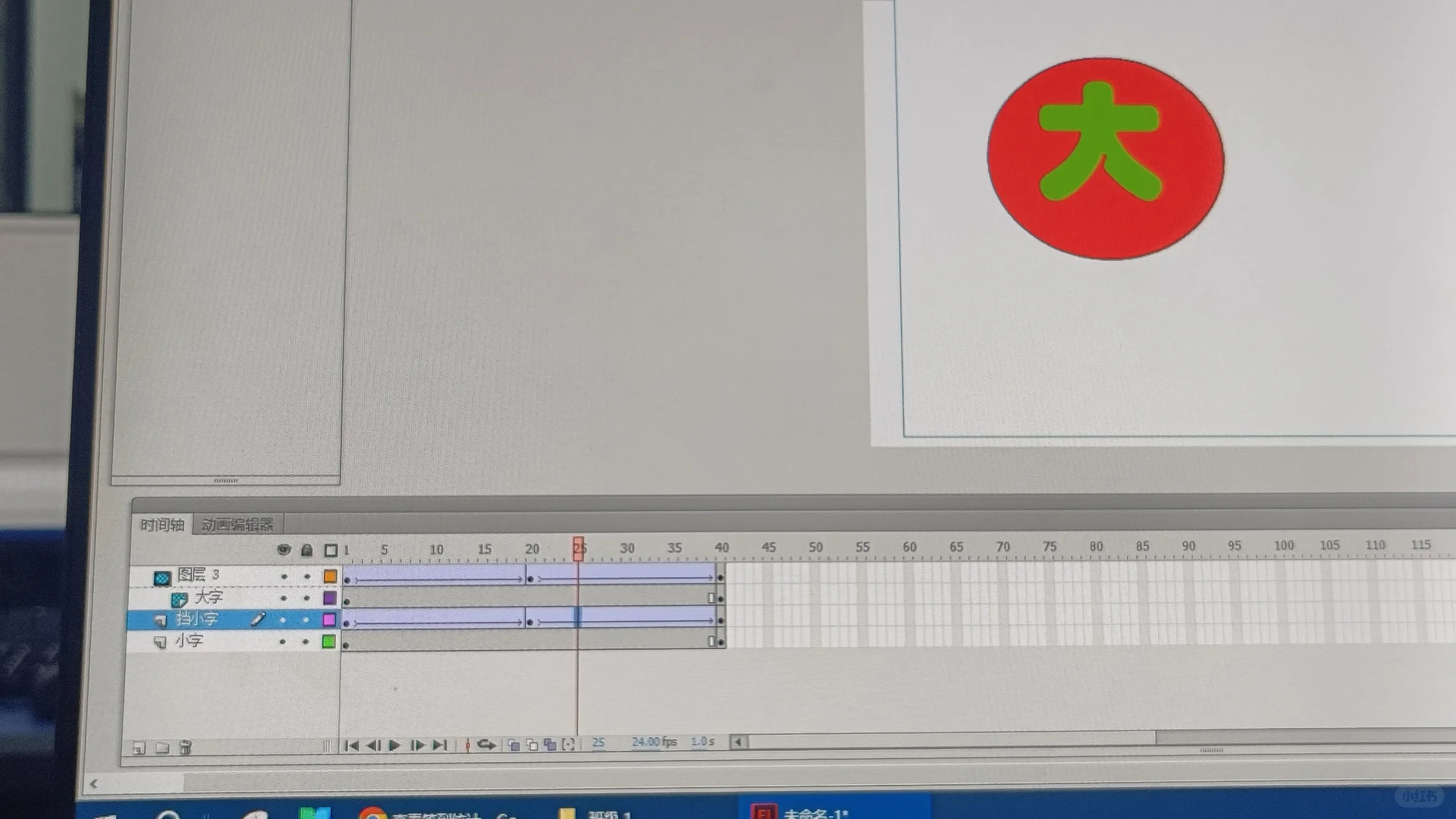Switch to the 动画编辑器 tab
1456x819 pixels.
click(237, 525)
